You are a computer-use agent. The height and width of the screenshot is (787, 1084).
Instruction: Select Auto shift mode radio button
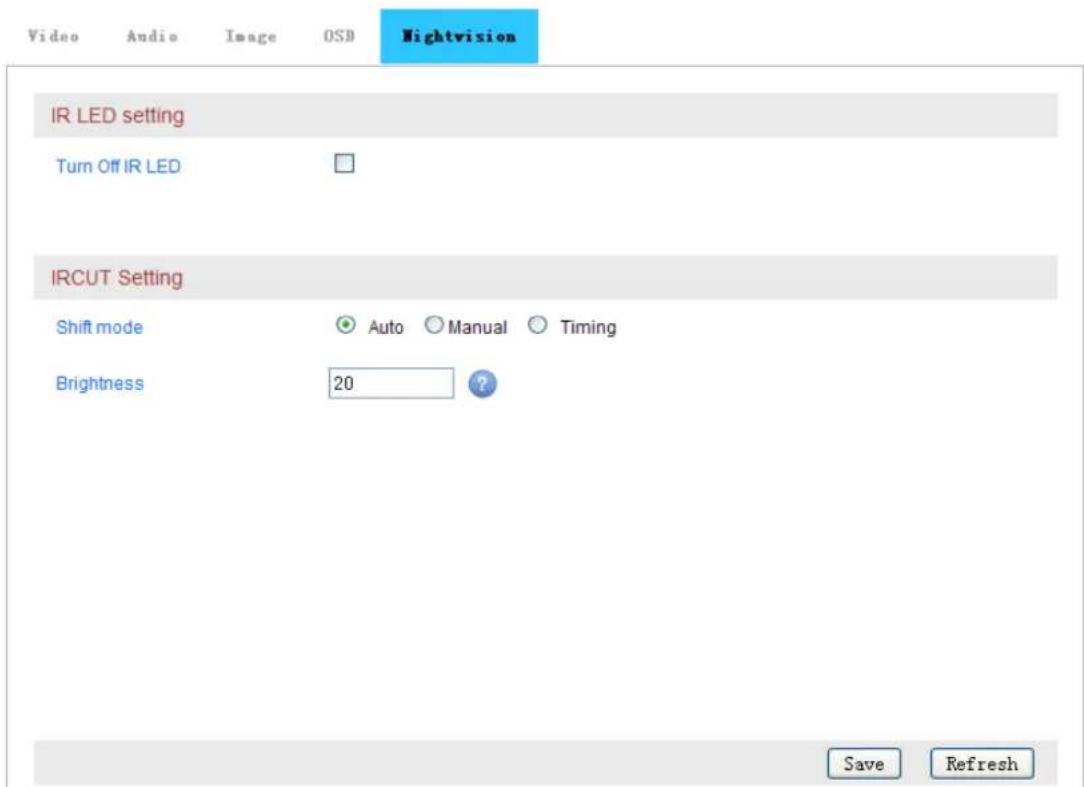pyautogui.click(x=345, y=325)
